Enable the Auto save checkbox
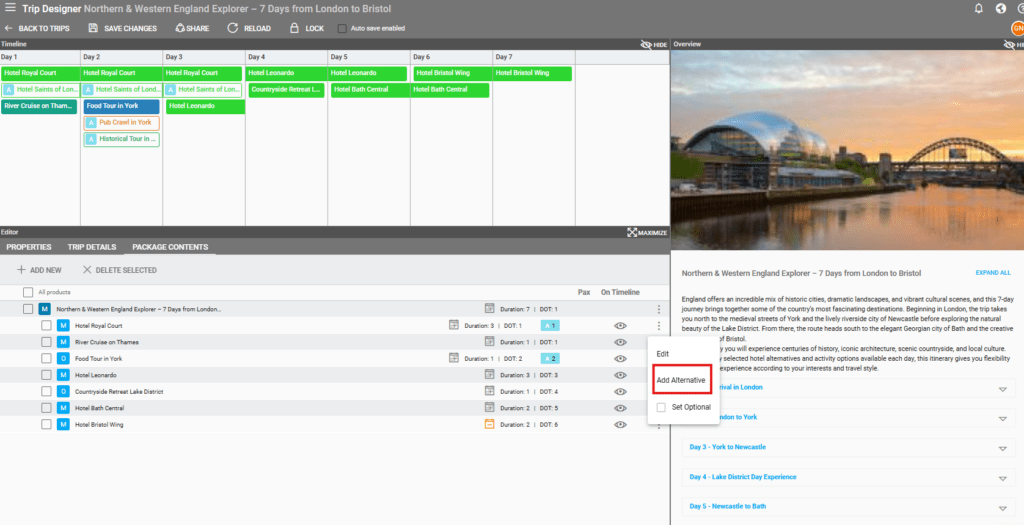Viewport: 1024px width, 525px height. pyautogui.click(x=343, y=28)
